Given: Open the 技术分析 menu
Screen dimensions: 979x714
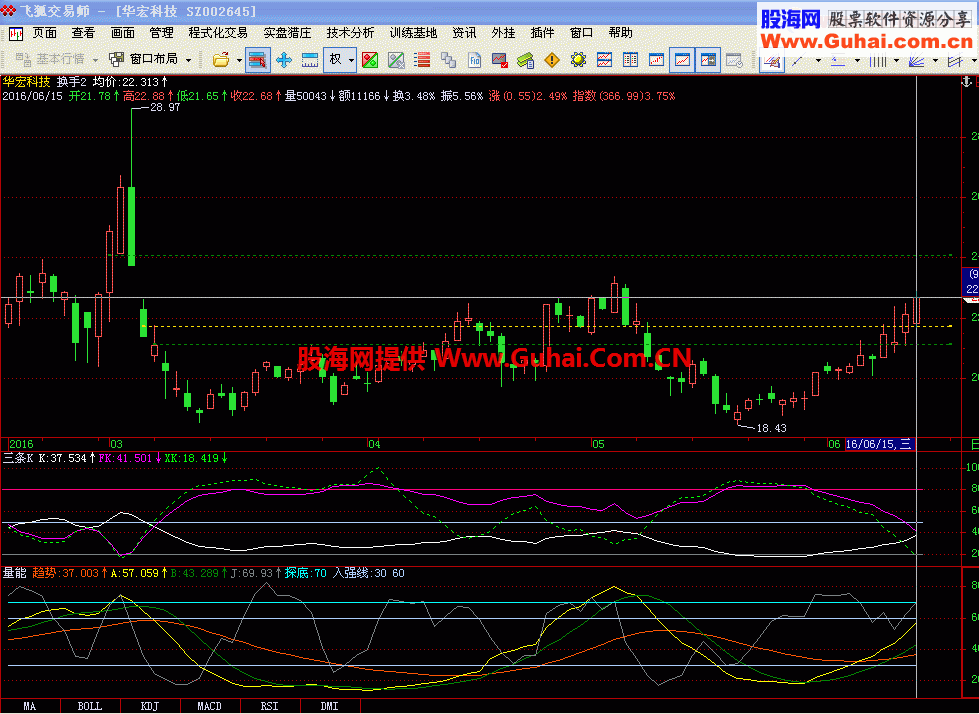Looking at the screenshot, I should (x=349, y=33).
